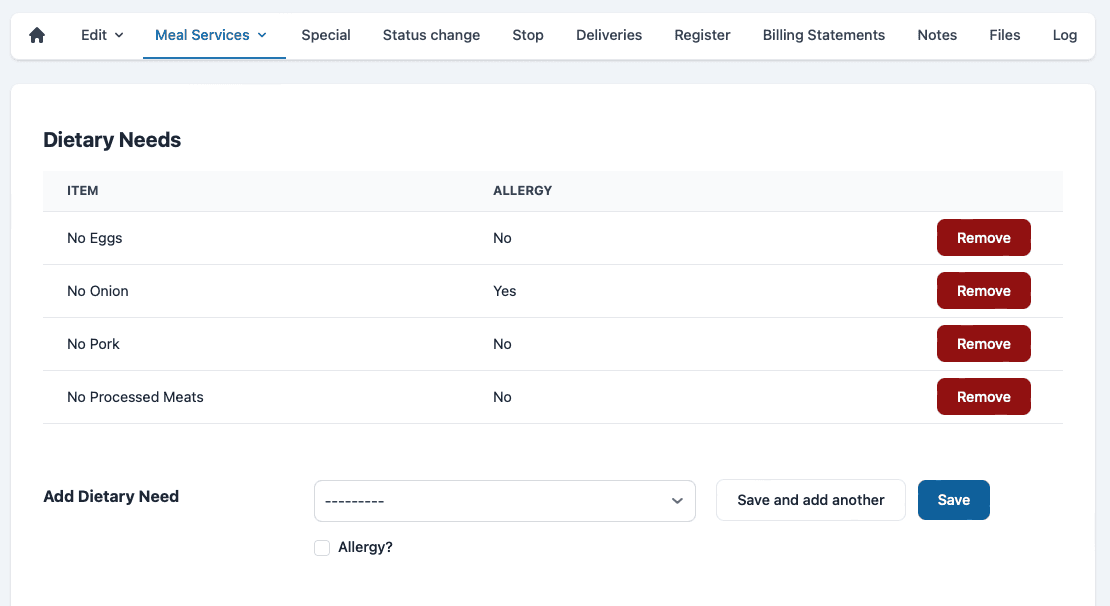
Task: Remove the No Processed Meats entry
Action: (983, 397)
